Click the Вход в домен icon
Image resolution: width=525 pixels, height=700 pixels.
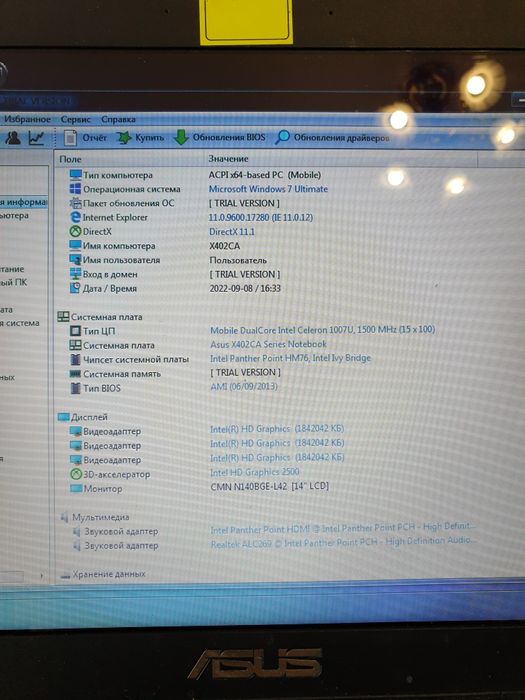click(x=75, y=274)
